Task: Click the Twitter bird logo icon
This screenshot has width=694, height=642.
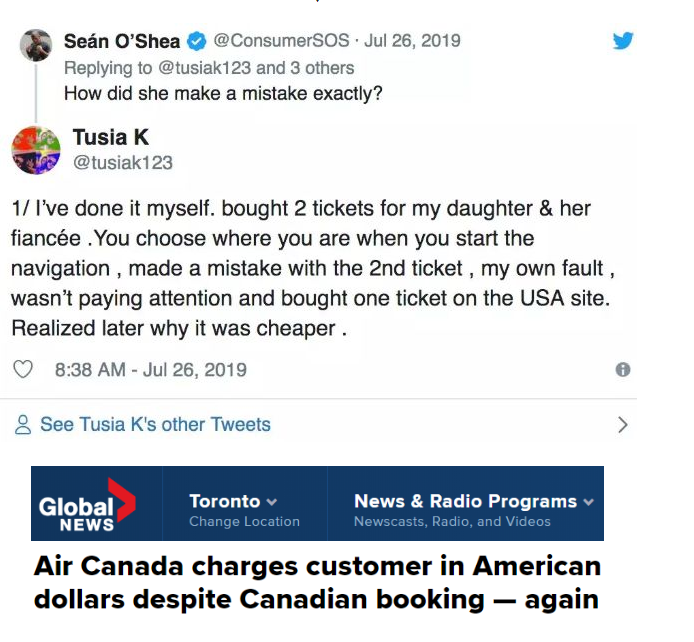Action: click(x=623, y=41)
